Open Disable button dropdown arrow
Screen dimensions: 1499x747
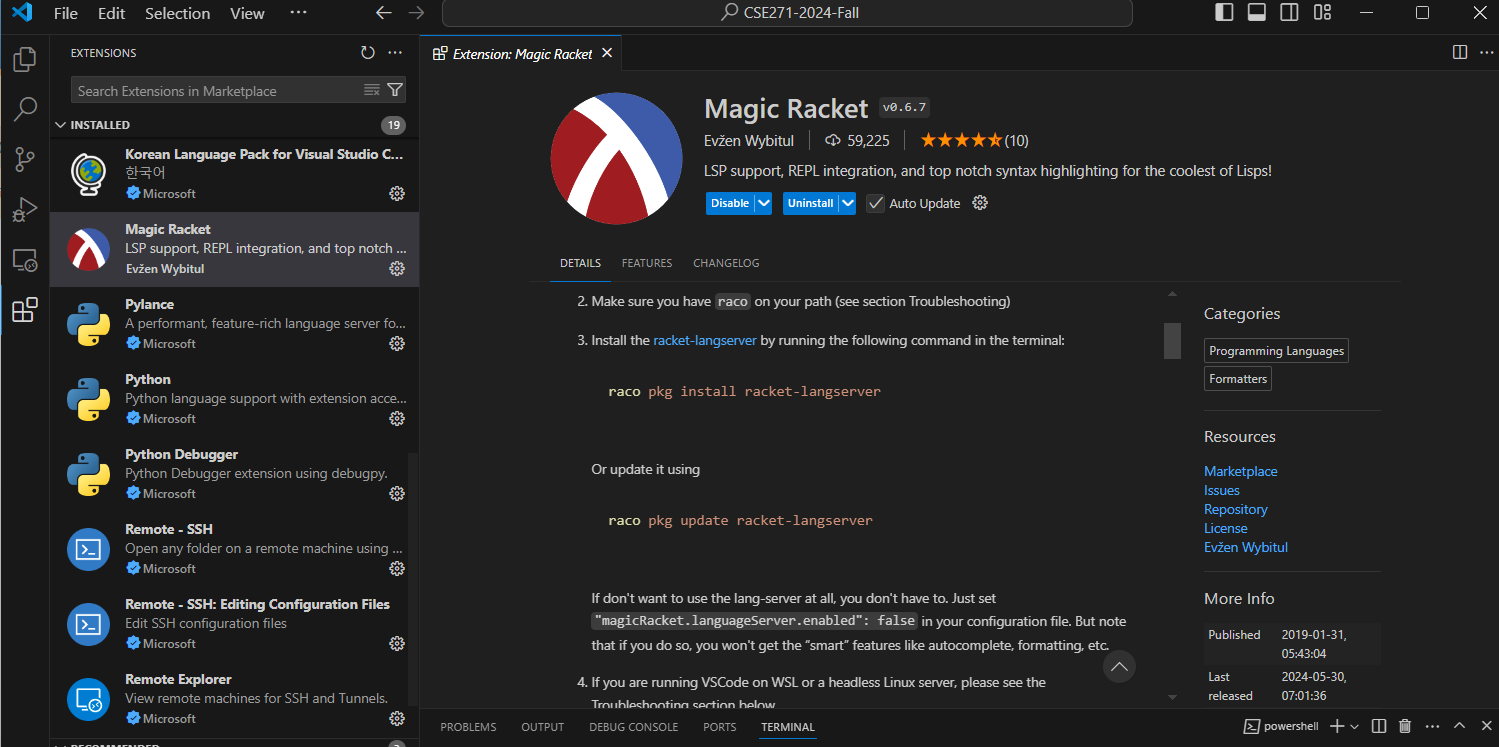[x=764, y=203]
